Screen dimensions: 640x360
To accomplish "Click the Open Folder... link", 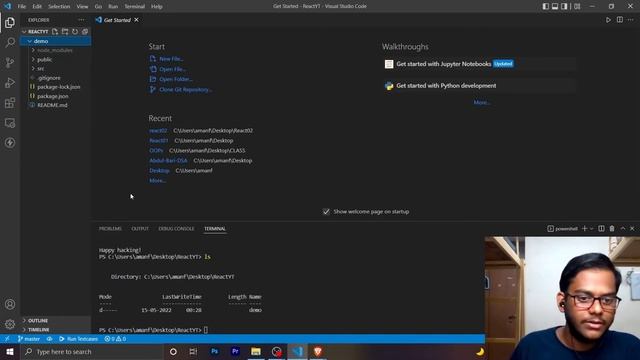I will 176,79.
